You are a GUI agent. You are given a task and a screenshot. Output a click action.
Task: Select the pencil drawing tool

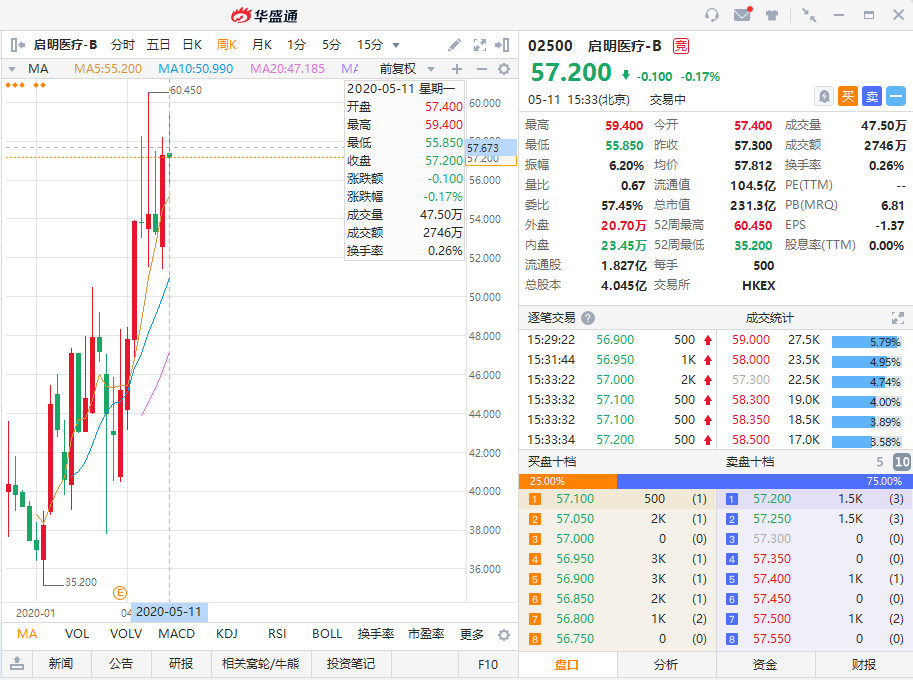[x=455, y=45]
